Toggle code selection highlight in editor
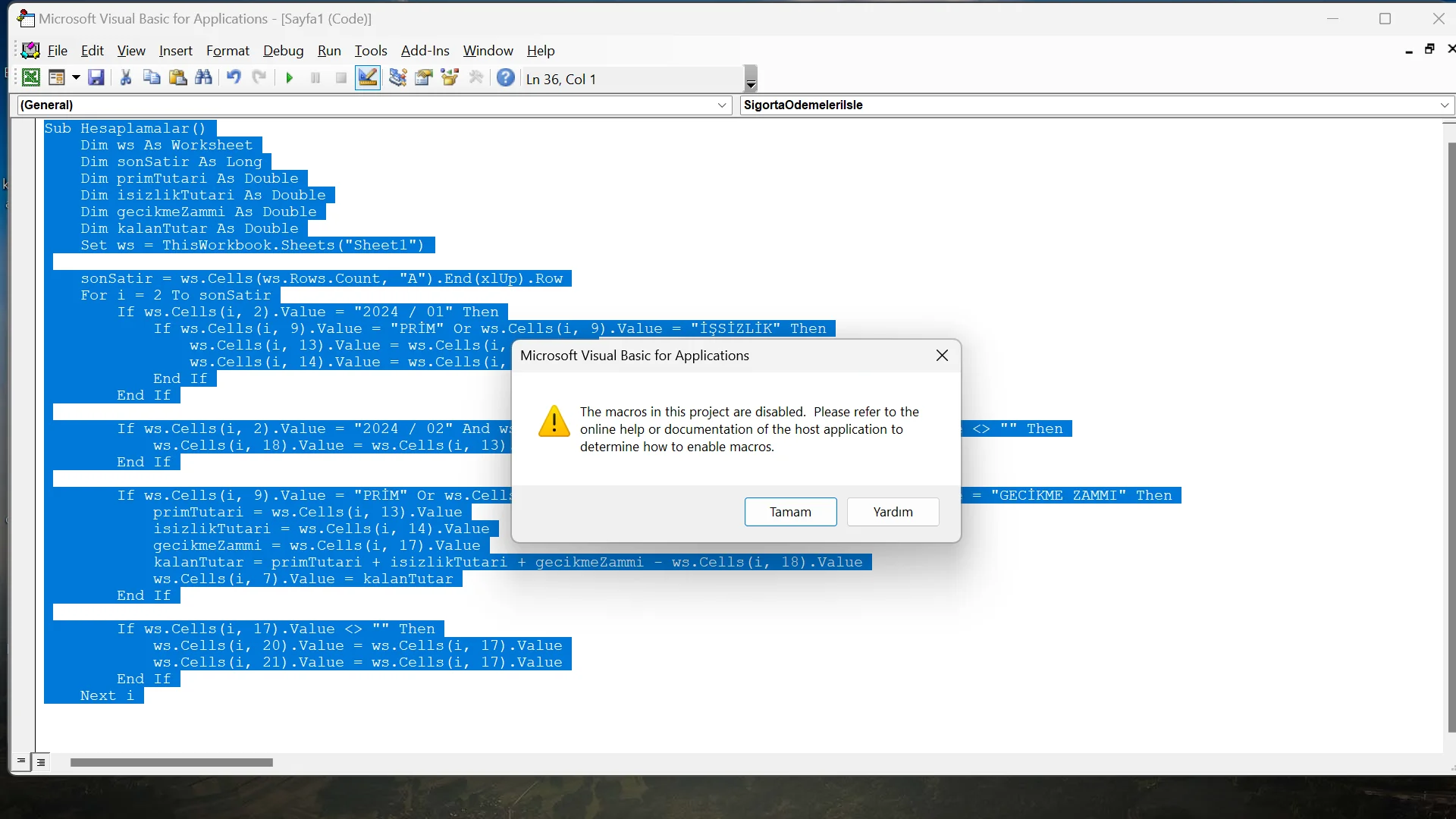This screenshot has height=819, width=1456. [366, 78]
